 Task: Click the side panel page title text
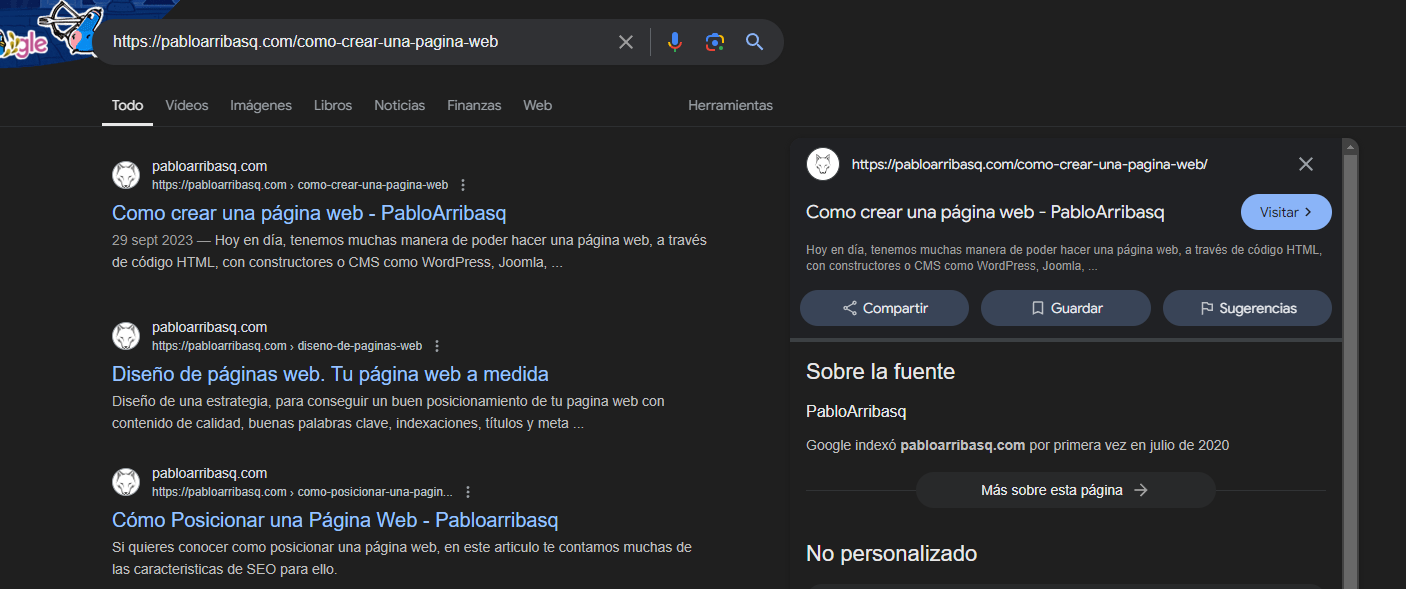click(x=985, y=212)
